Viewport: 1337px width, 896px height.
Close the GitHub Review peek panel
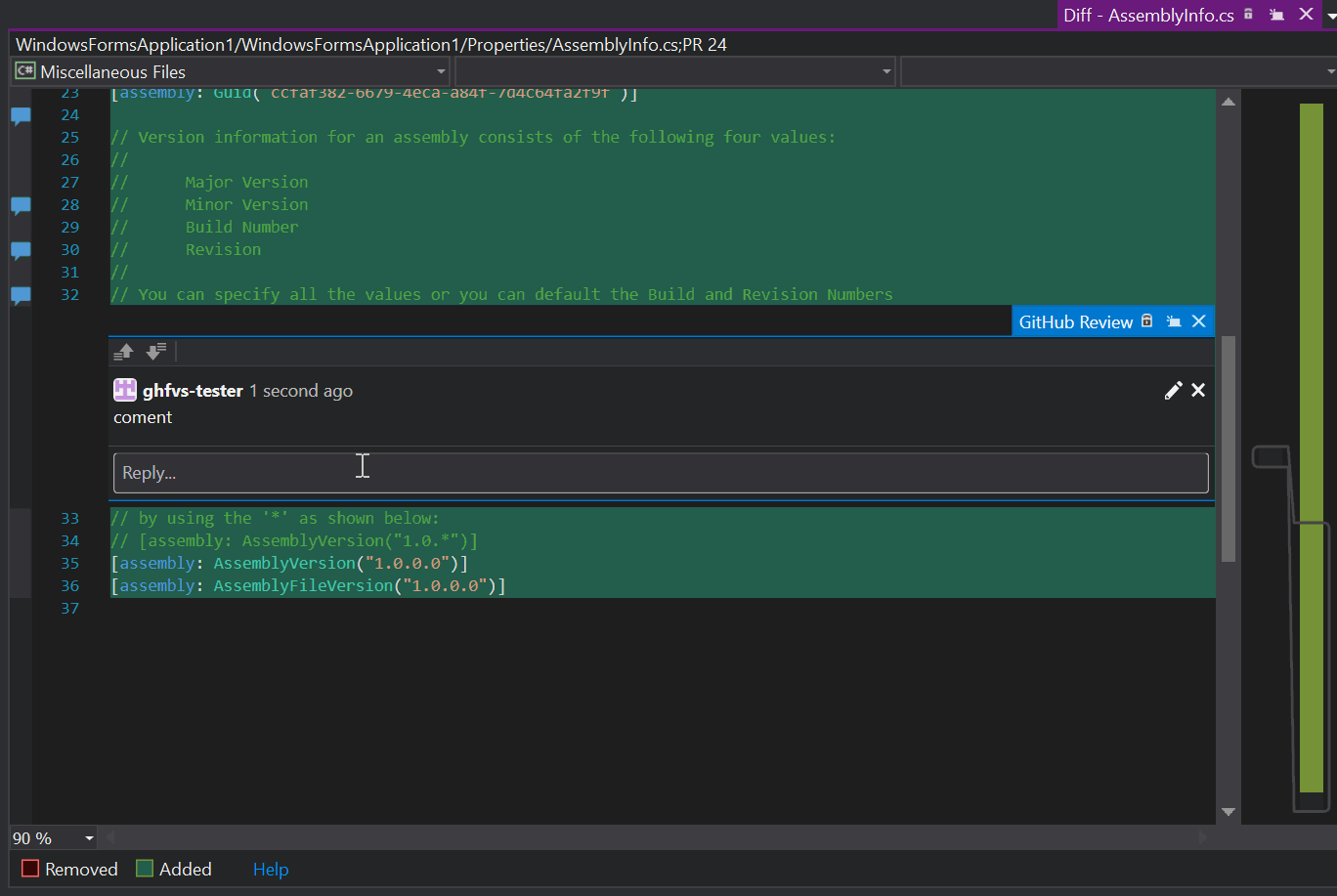[1199, 321]
